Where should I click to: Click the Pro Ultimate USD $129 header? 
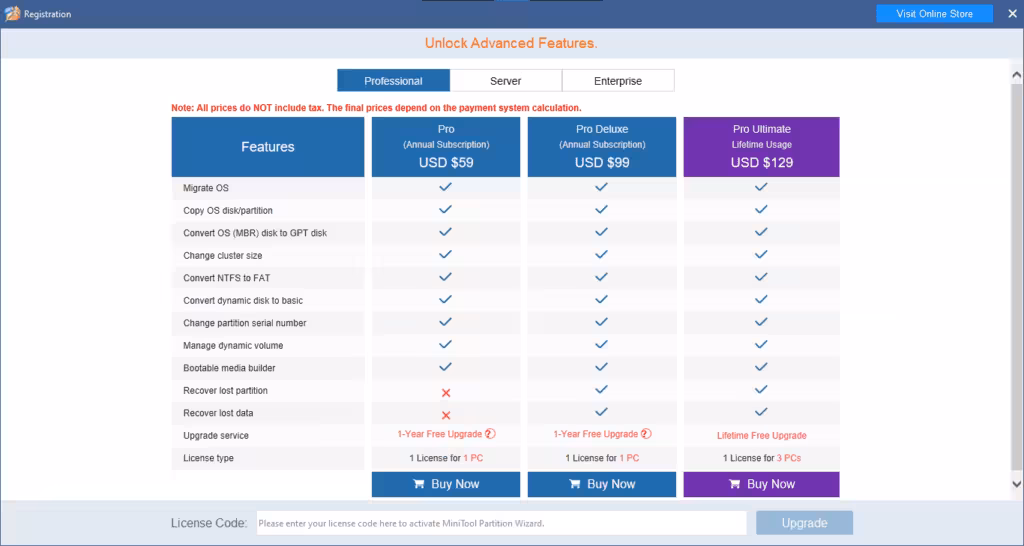point(761,147)
